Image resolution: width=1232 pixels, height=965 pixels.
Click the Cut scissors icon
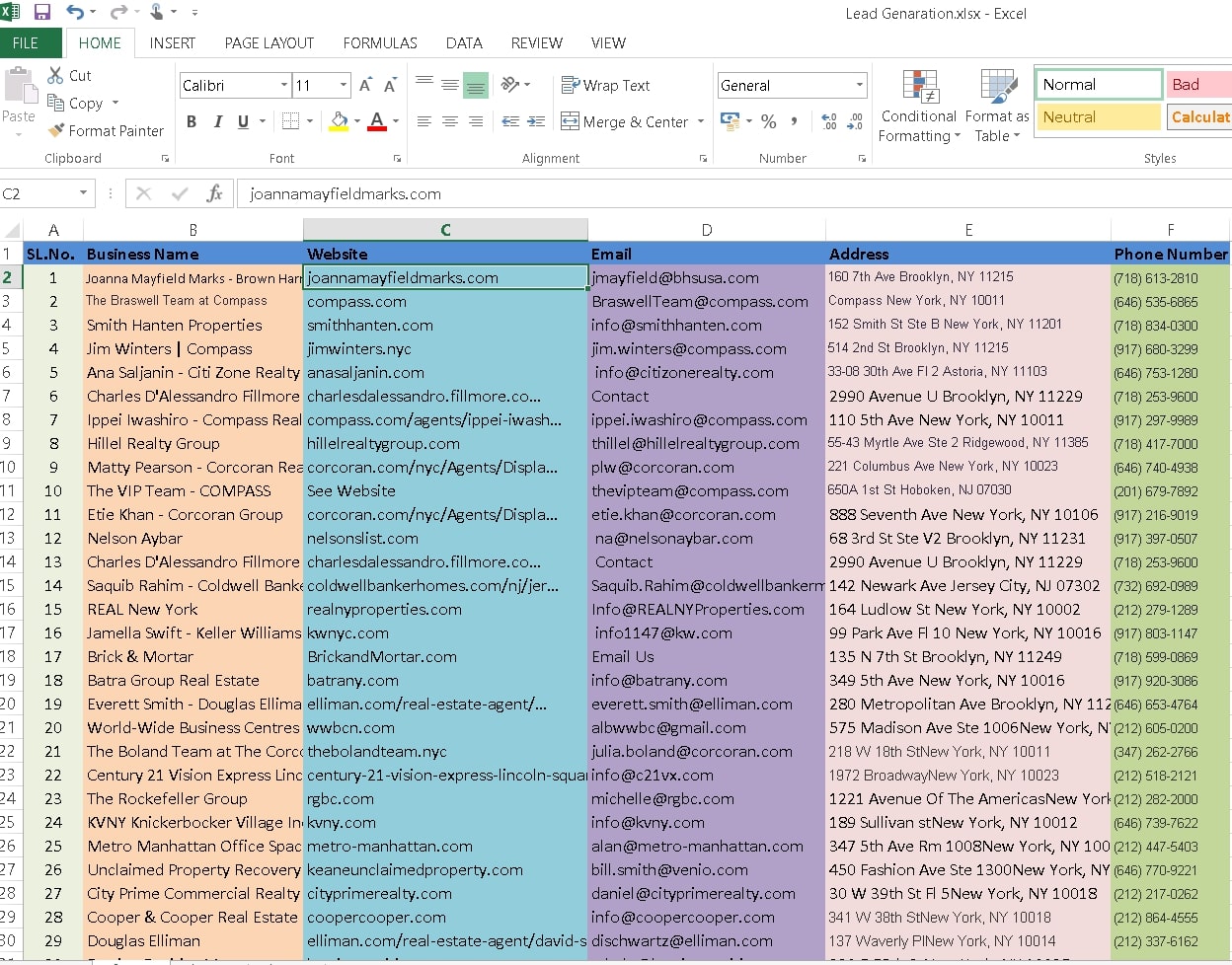[x=55, y=75]
